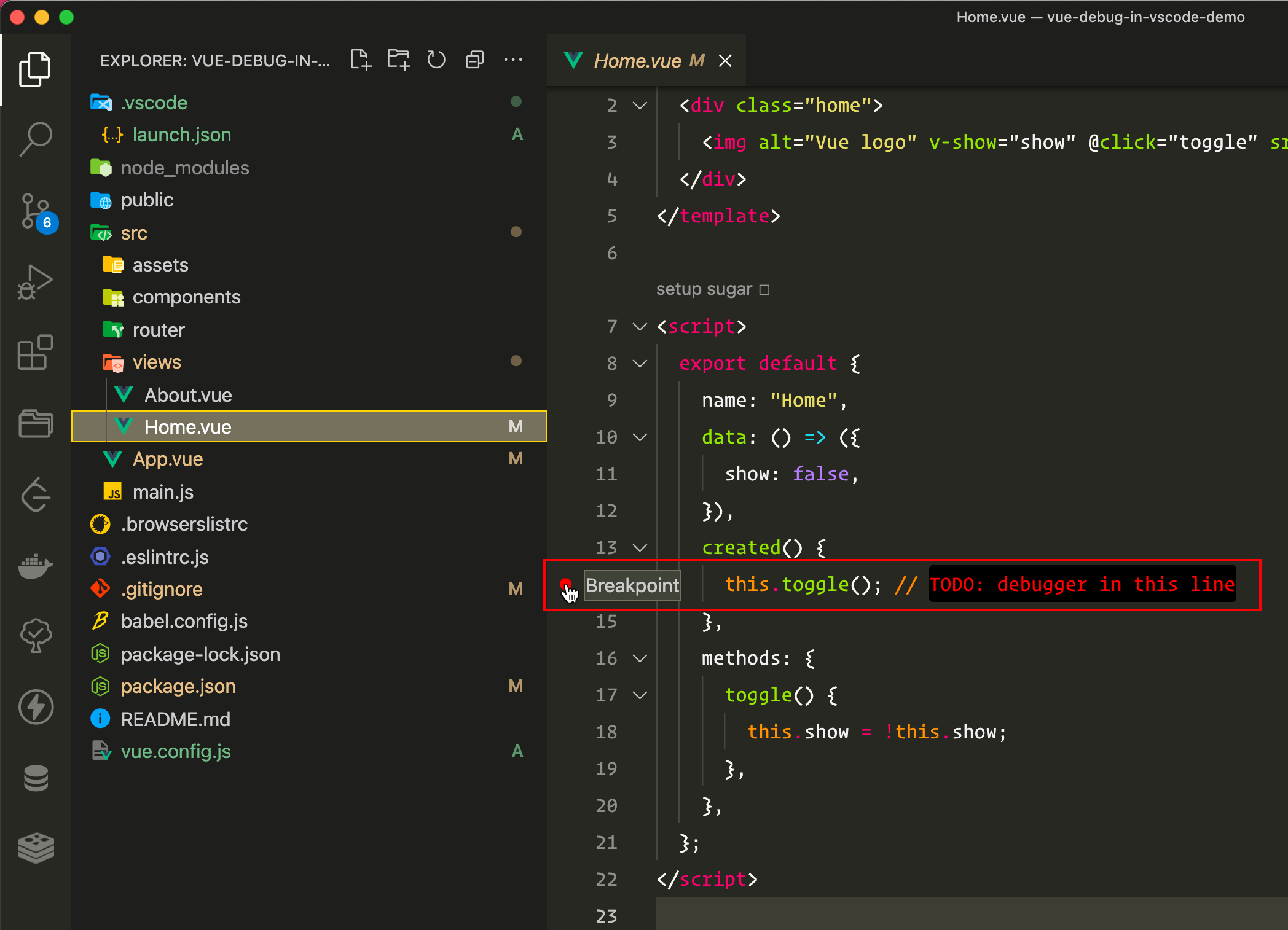The image size is (1288, 930).
Task: Place cursor on this.toggle() in line 14
Action: coord(803,584)
